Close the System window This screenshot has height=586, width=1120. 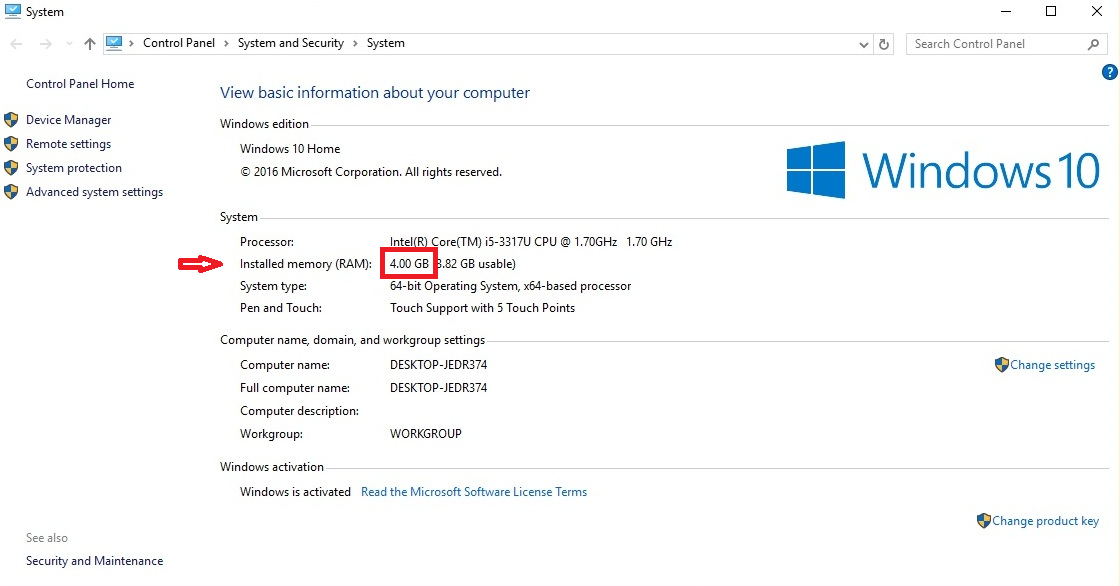pyautogui.click(x=1096, y=11)
